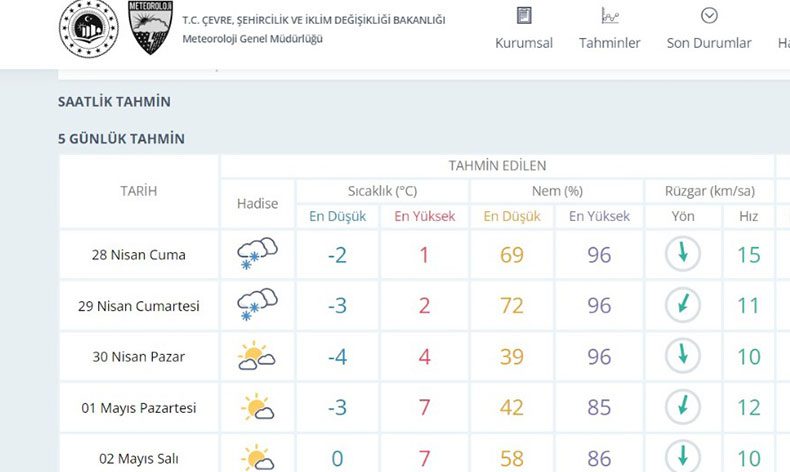Image resolution: width=790 pixels, height=472 pixels.
Task: Click the Sıcaklık En Yüksek column header
Action: pos(425,216)
